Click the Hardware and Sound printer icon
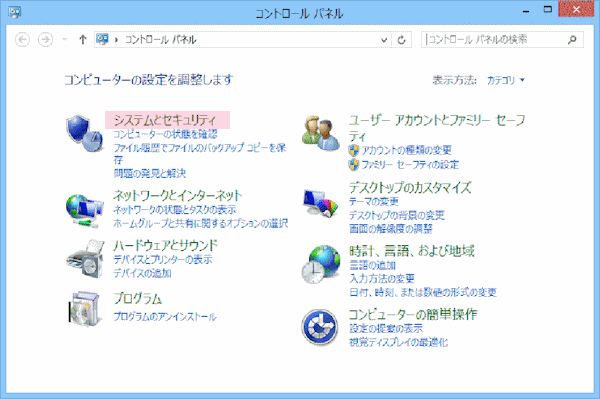Screen dimensions: 600x399 coord(86,259)
